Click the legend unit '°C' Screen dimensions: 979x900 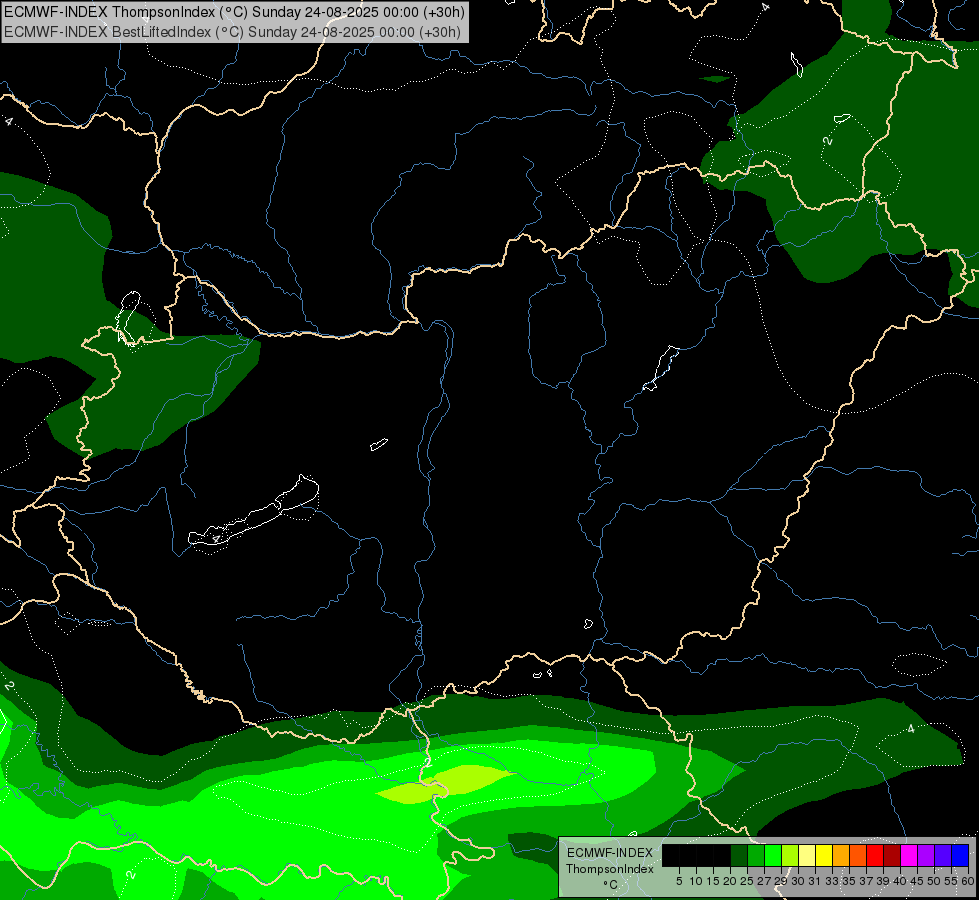610,884
